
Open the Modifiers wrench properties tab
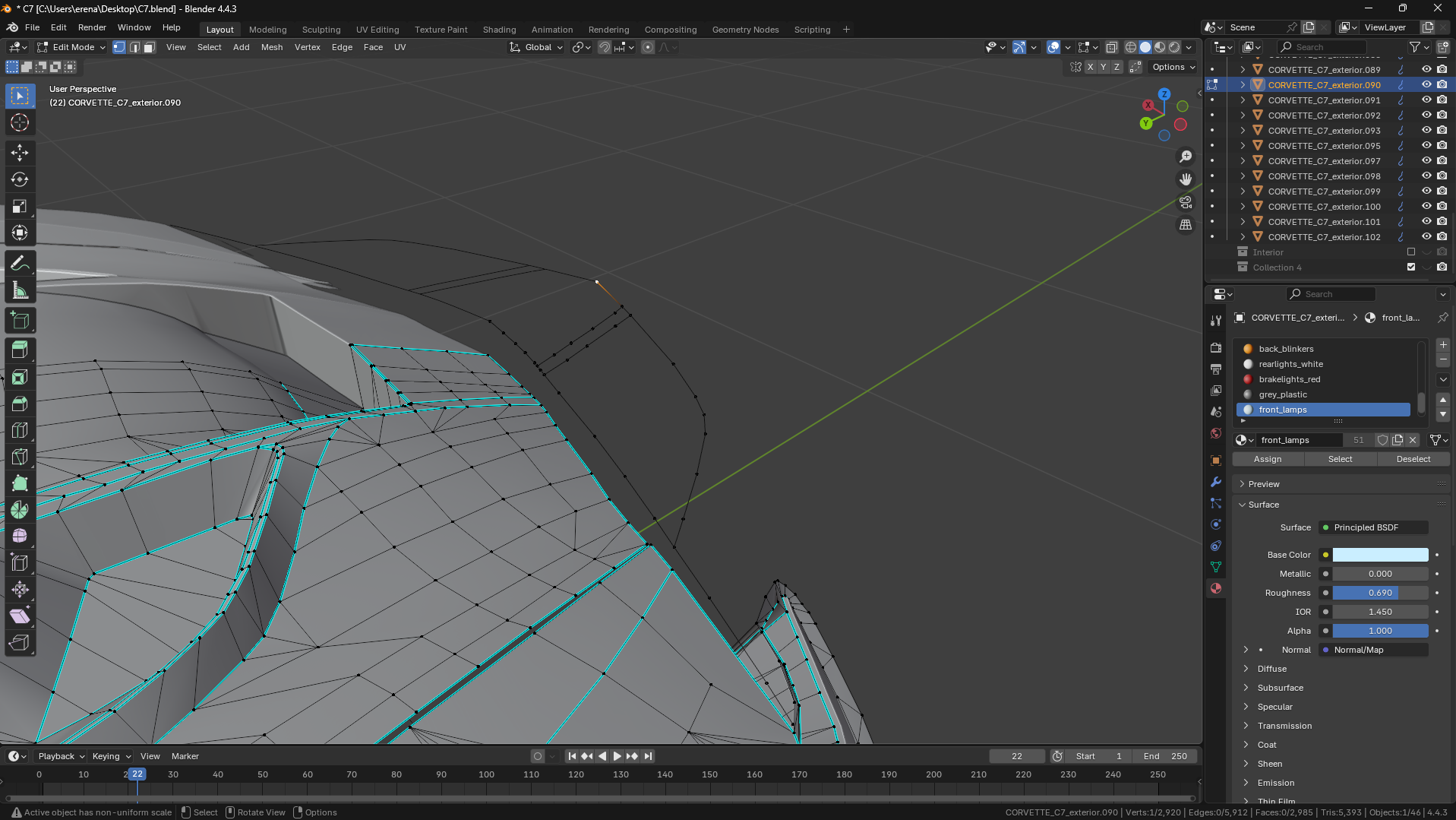click(1216, 482)
